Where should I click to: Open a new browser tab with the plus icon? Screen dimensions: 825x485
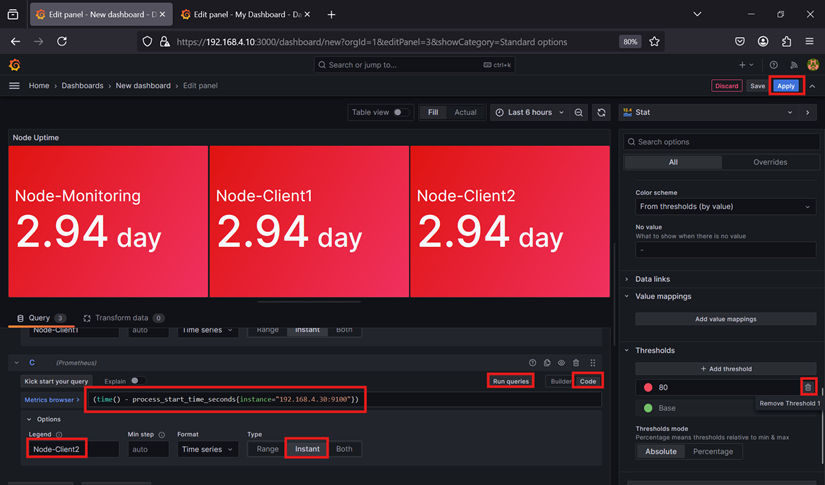[x=331, y=15]
